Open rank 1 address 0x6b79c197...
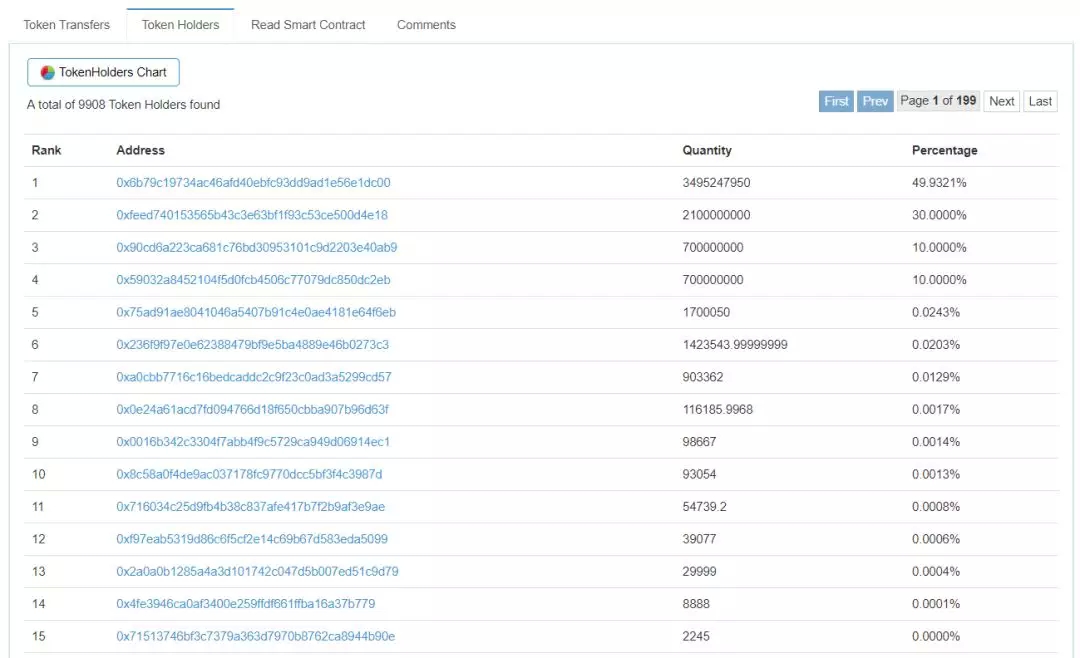 pos(253,183)
